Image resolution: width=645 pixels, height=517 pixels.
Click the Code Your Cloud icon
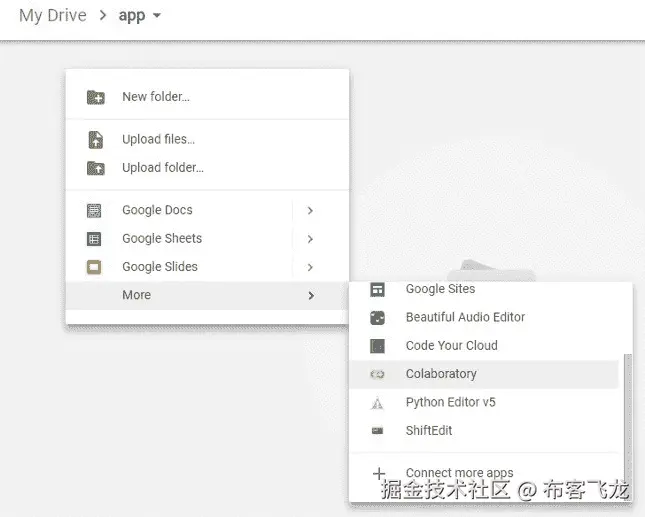pyautogui.click(x=377, y=346)
